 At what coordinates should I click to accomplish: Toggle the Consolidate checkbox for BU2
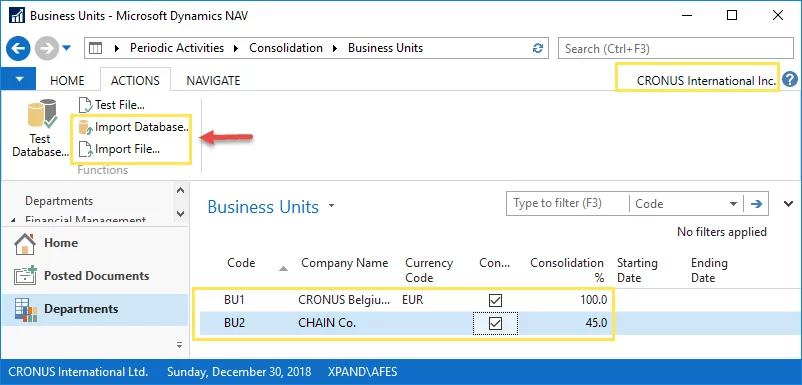[x=495, y=324]
